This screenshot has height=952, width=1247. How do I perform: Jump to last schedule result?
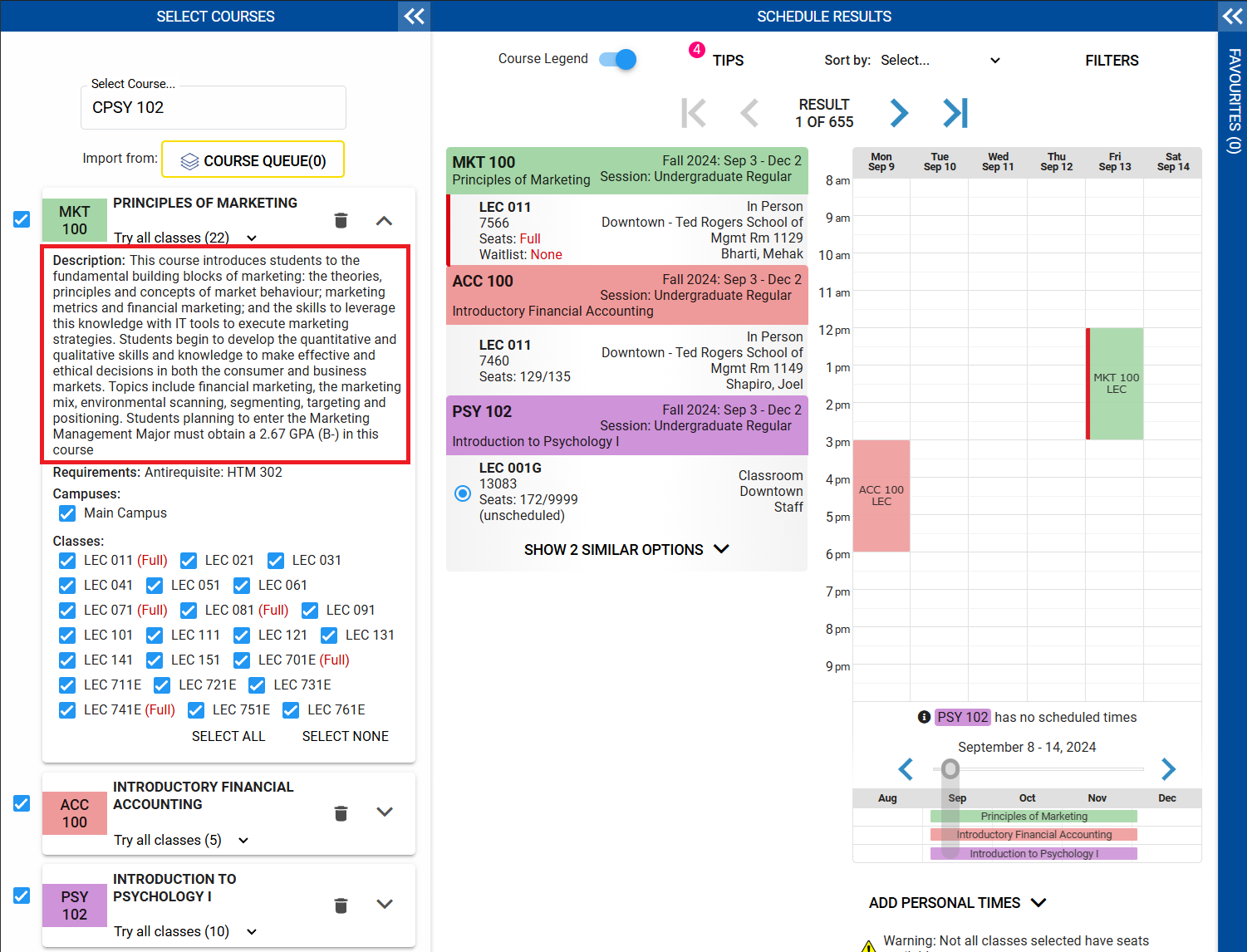click(x=955, y=113)
